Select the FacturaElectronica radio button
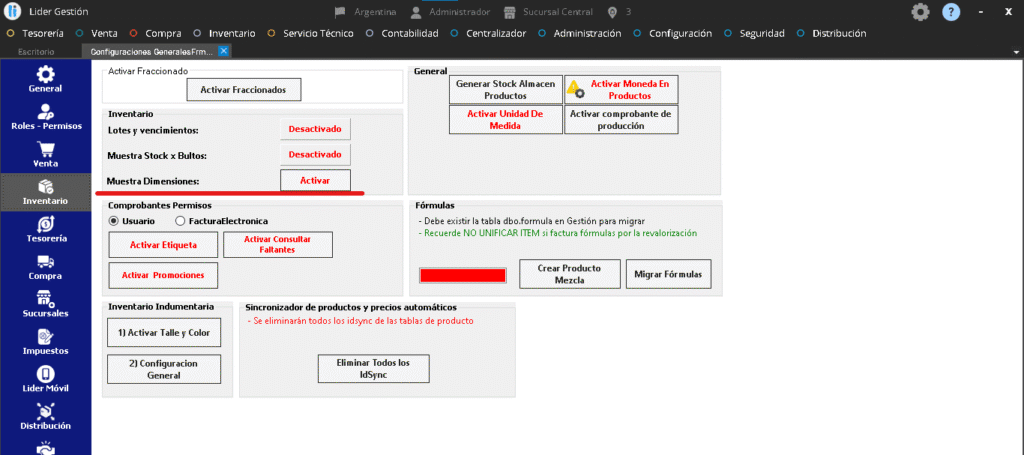This screenshot has height=455, width=1024. click(180, 221)
